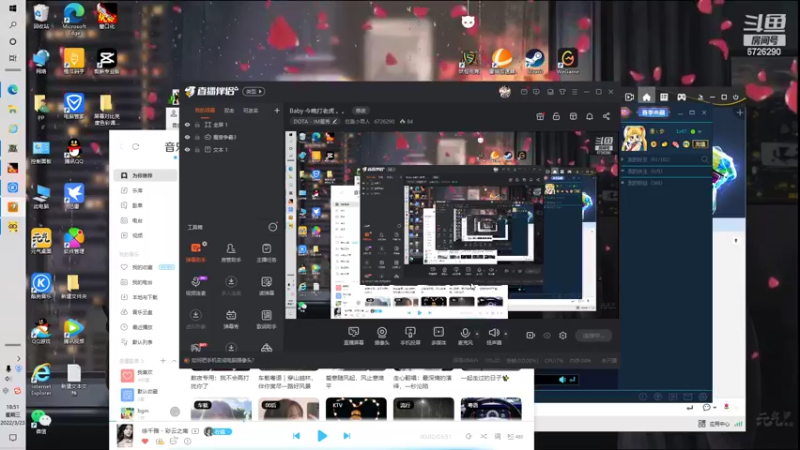This screenshot has height=450, width=800.
Task: Add the 摄像头 camera source
Action: tap(382, 336)
